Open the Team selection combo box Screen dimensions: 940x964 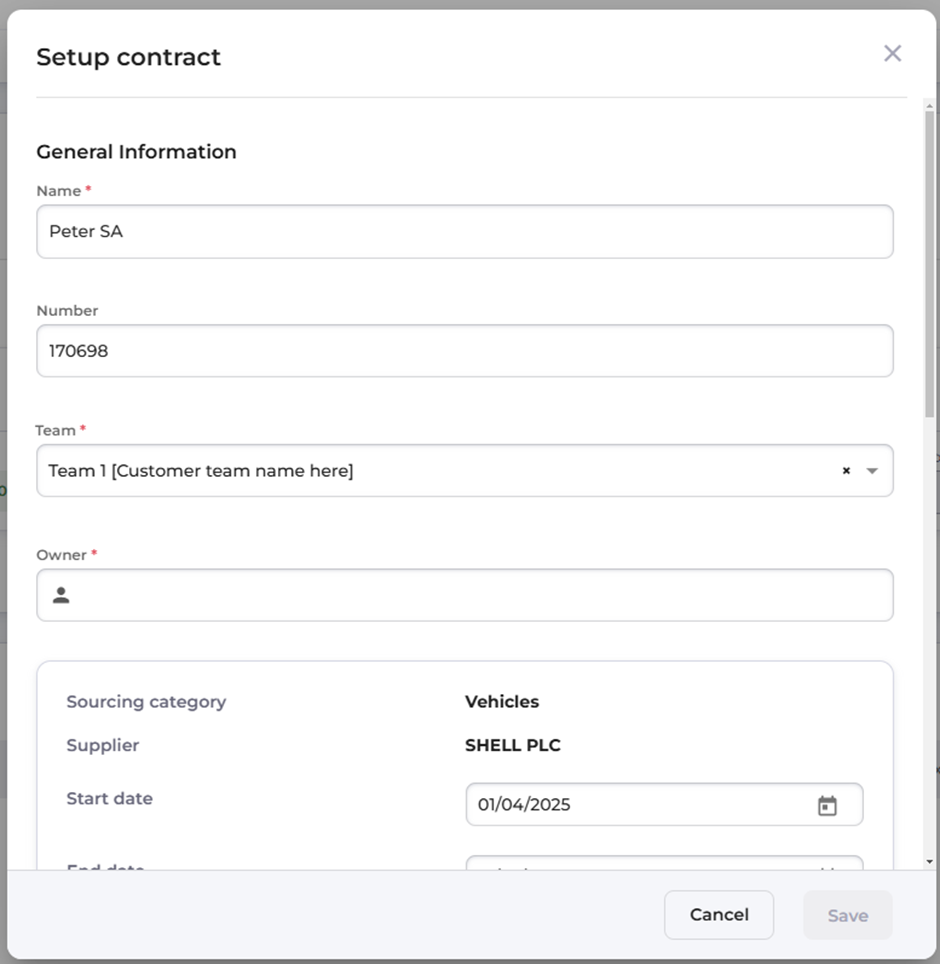click(440, 471)
